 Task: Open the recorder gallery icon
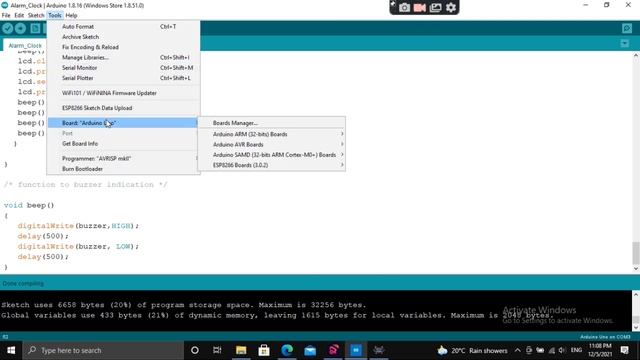click(436, 7)
